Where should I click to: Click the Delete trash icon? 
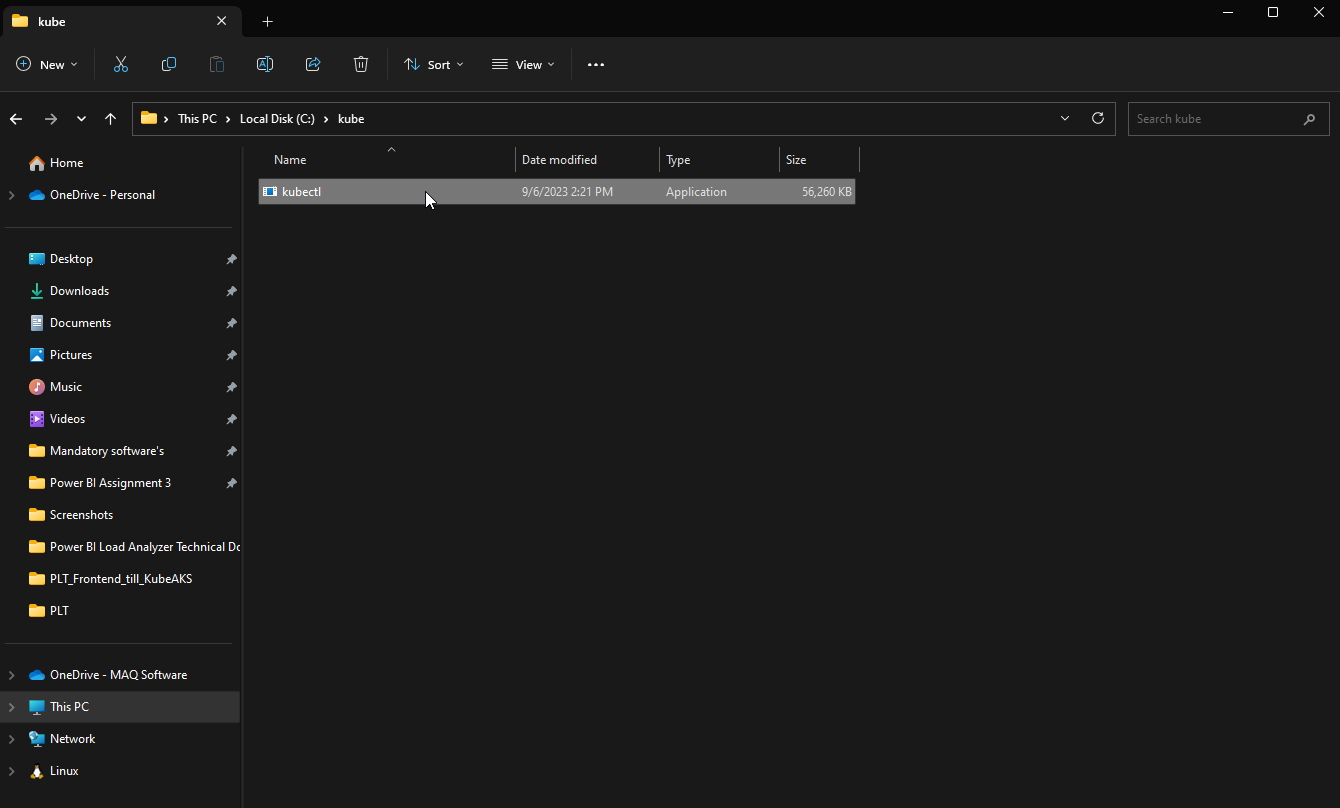coord(361,64)
